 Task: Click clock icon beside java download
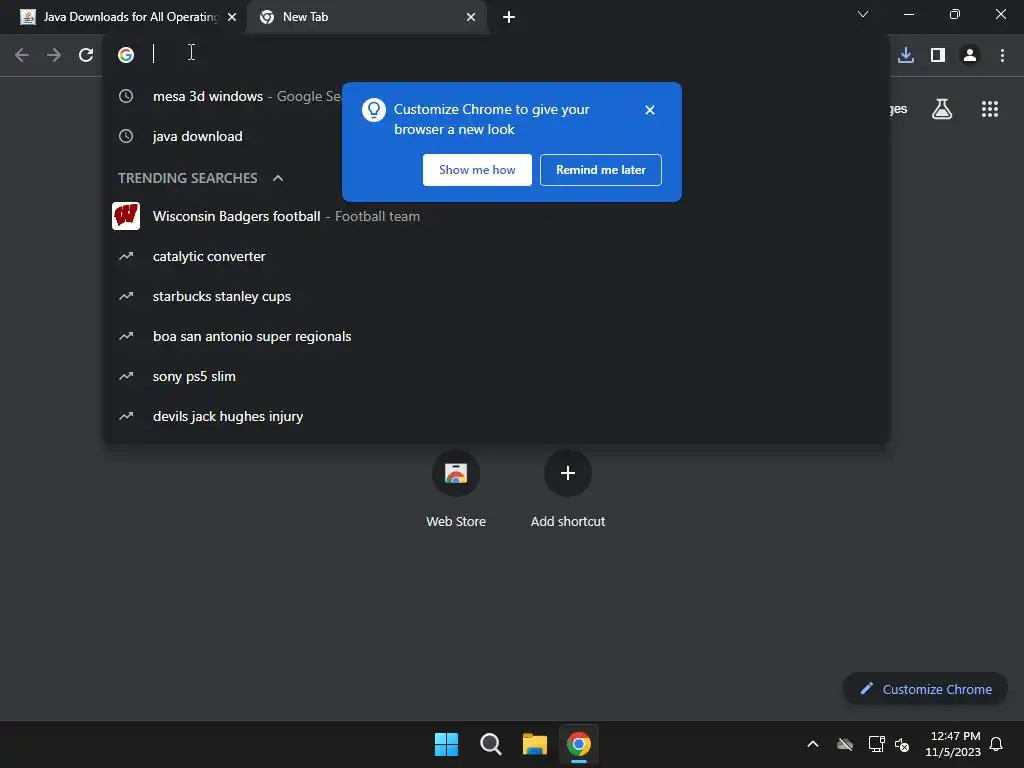click(x=126, y=136)
